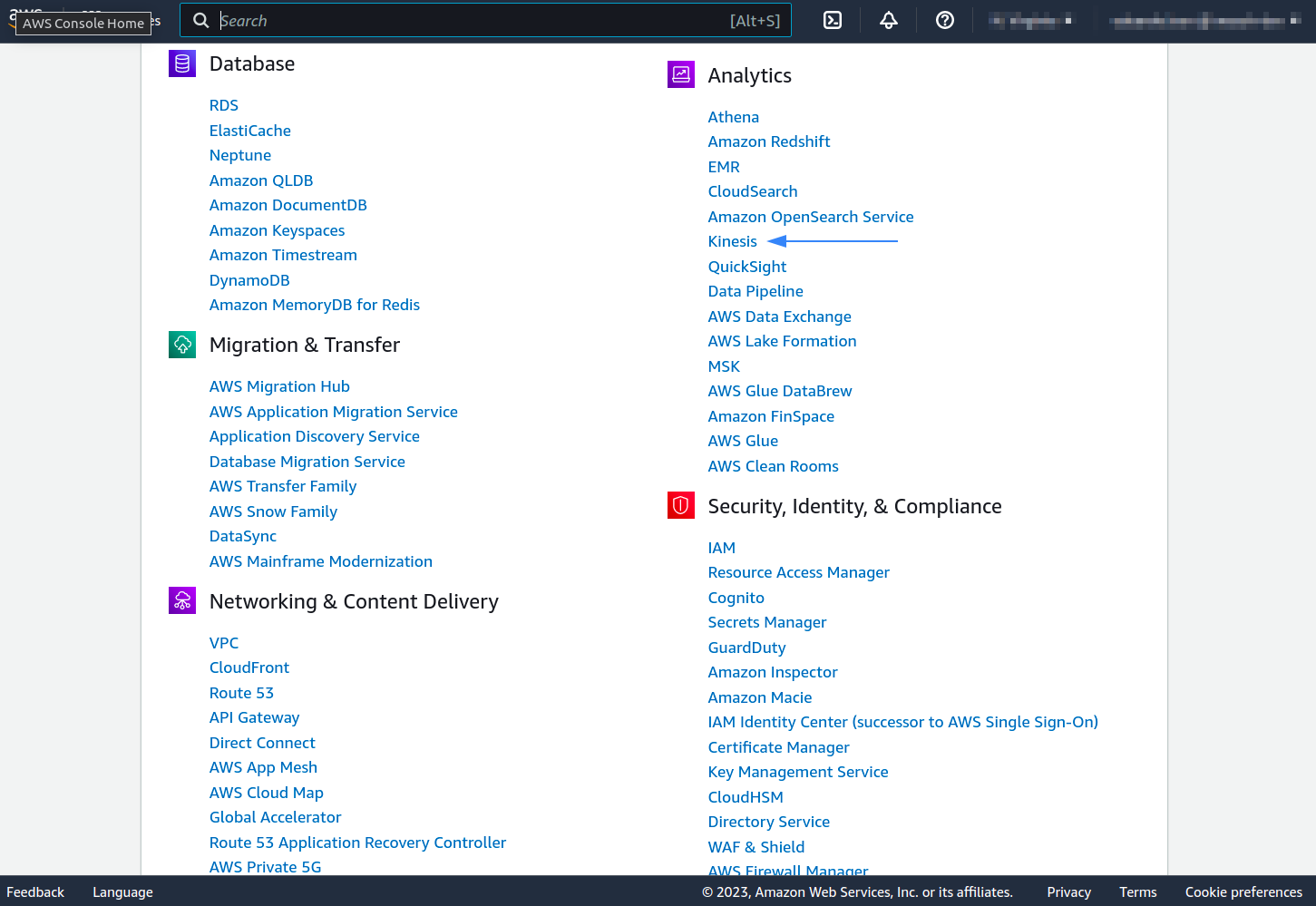Open GuardDuty

click(x=747, y=648)
